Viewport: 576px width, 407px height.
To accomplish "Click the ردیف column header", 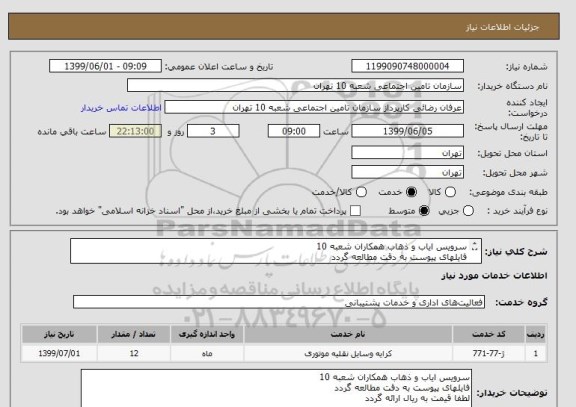I will pos(536,335).
